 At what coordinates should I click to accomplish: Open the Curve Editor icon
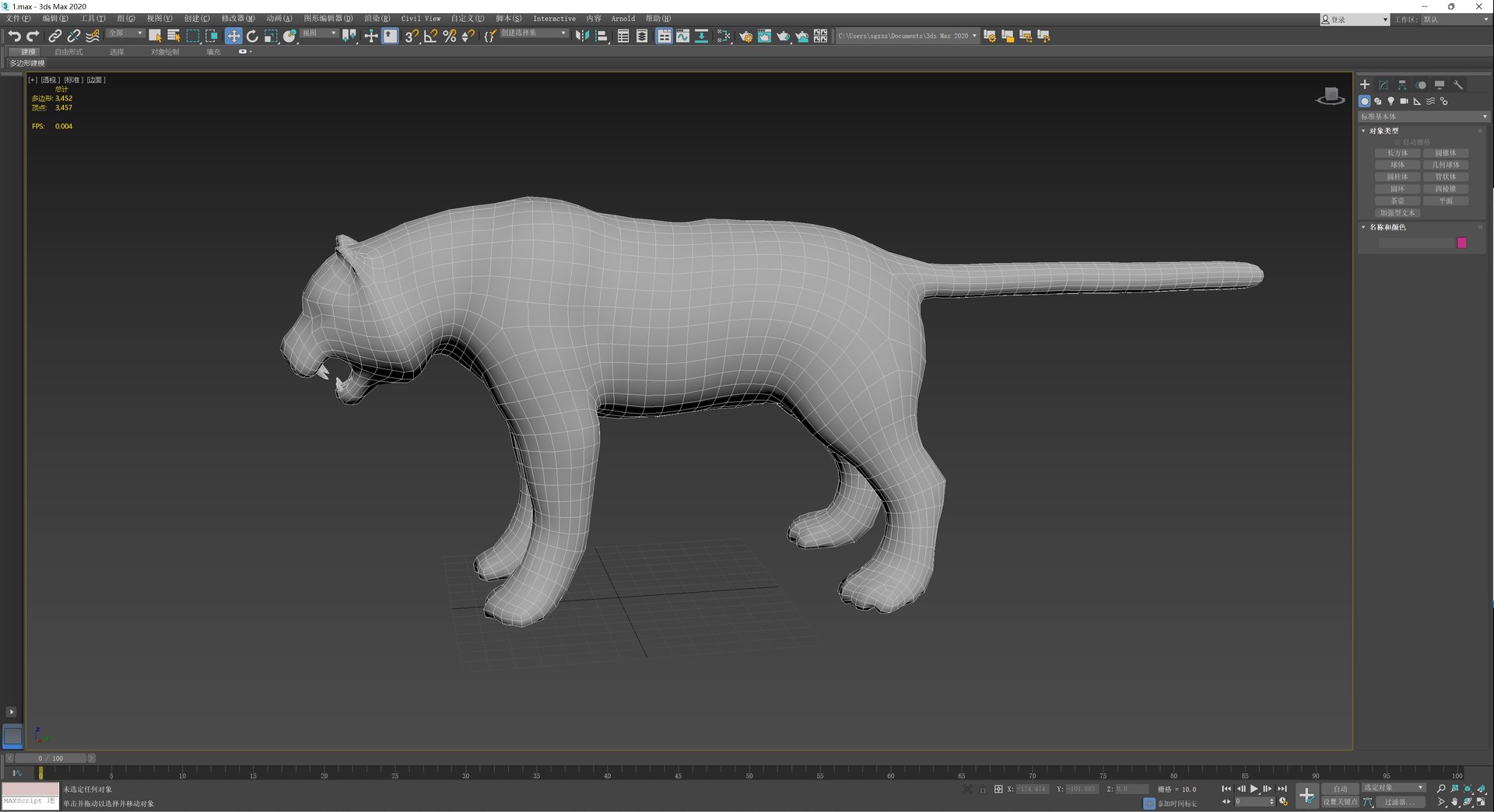point(682,36)
